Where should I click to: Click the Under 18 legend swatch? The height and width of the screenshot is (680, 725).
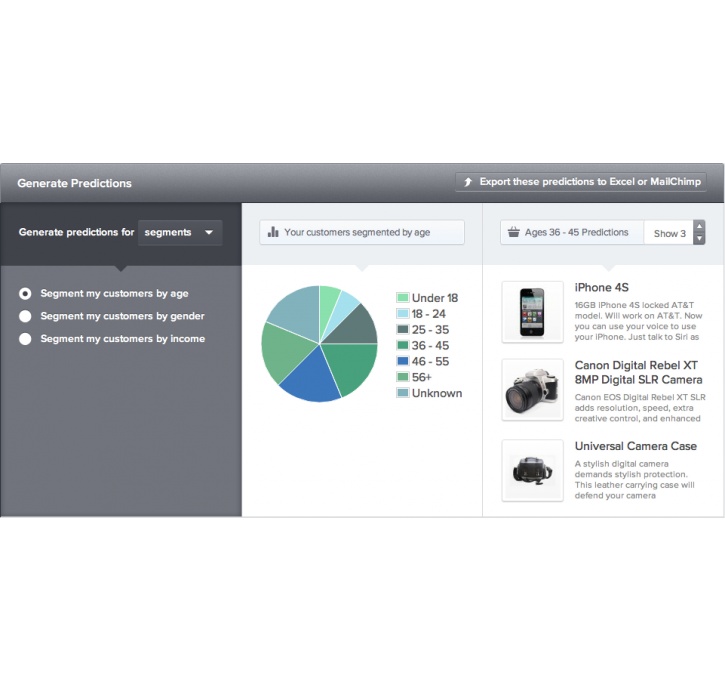tap(403, 298)
